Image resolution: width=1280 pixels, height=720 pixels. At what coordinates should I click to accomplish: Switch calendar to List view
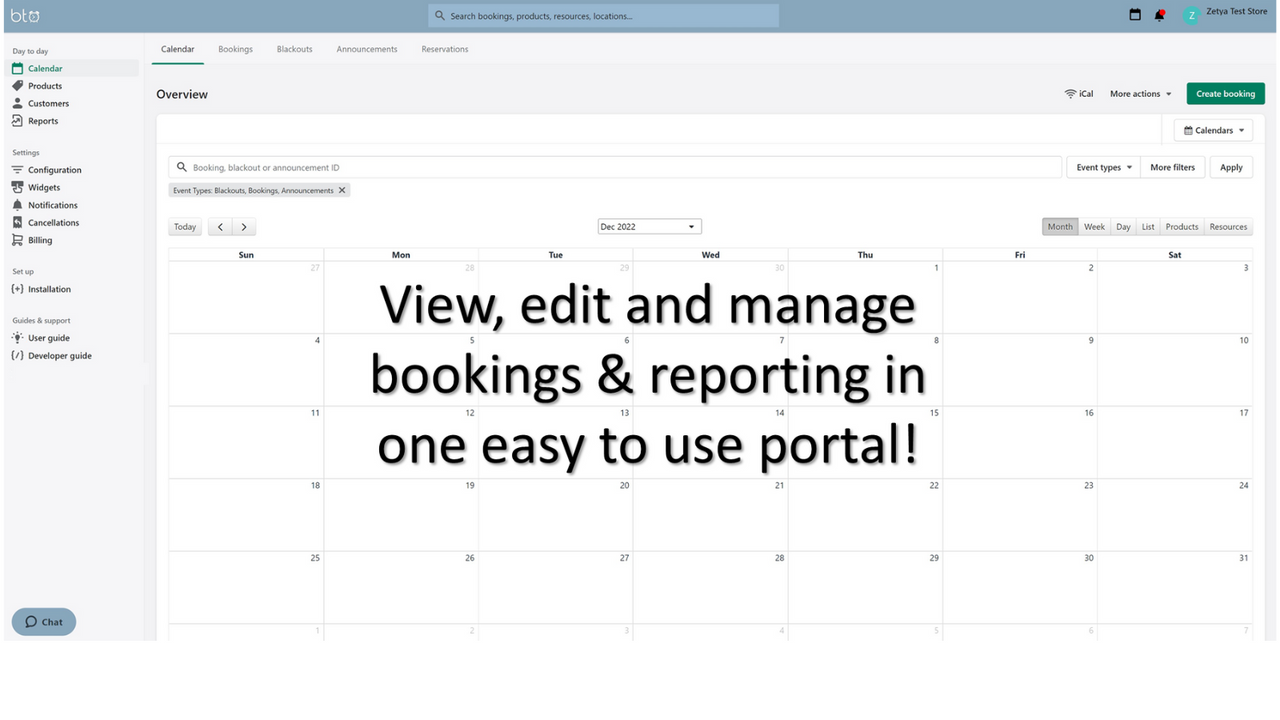coord(1148,227)
